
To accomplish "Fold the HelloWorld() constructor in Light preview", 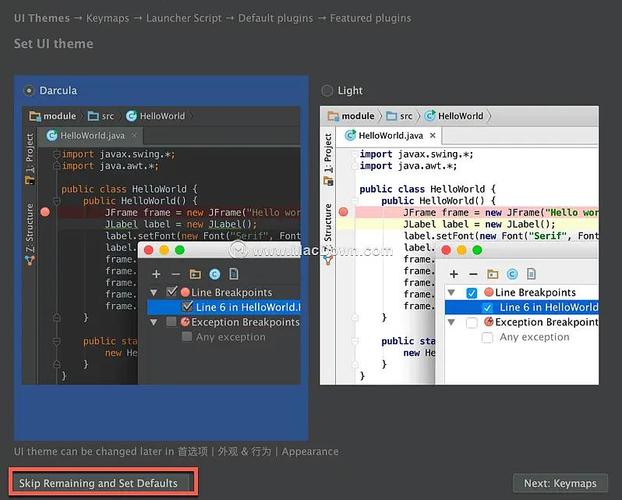I will click(355, 201).
